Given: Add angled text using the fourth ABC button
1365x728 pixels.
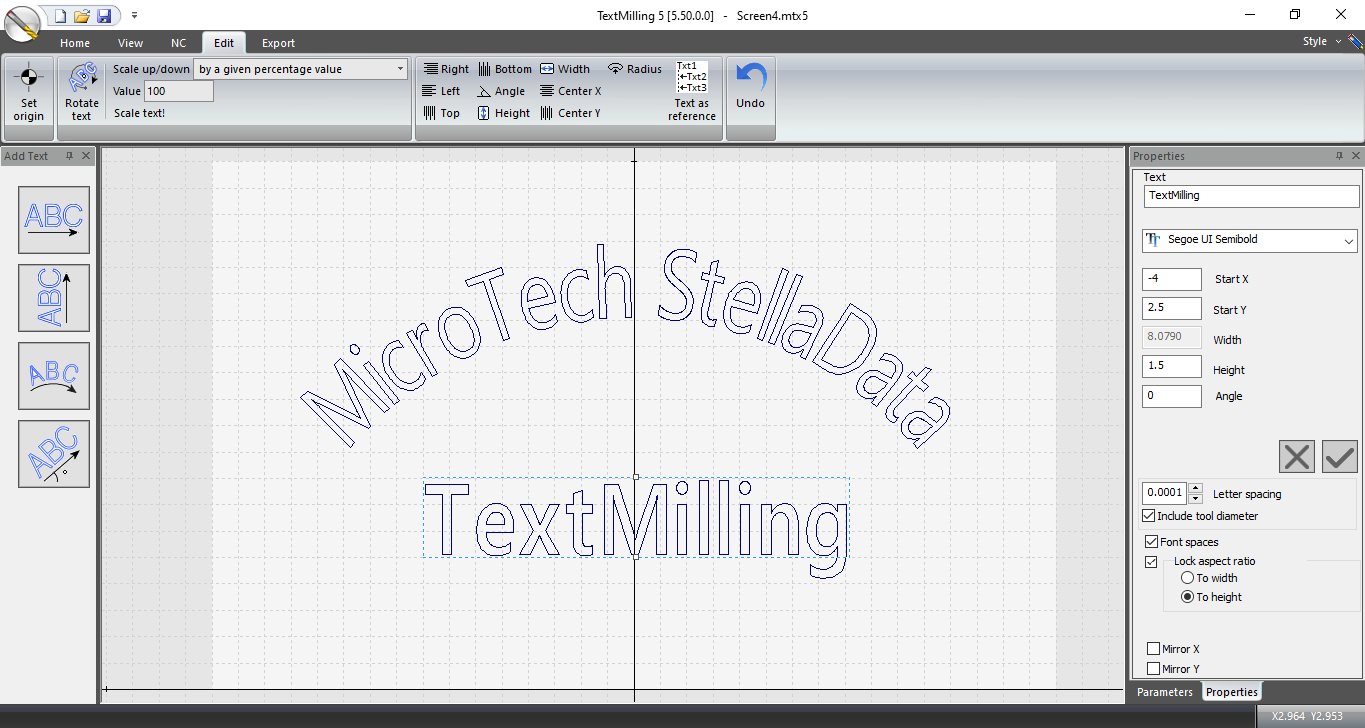Looking at the screenshot, I should [54, 454].
